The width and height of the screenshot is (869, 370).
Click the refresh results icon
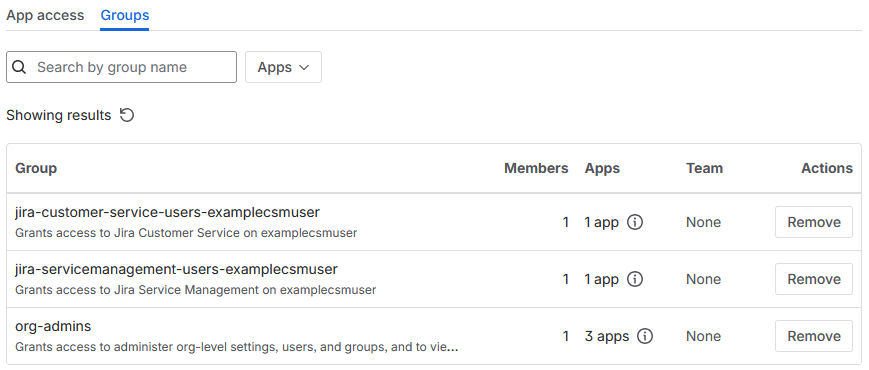click(x=127, y=115)
